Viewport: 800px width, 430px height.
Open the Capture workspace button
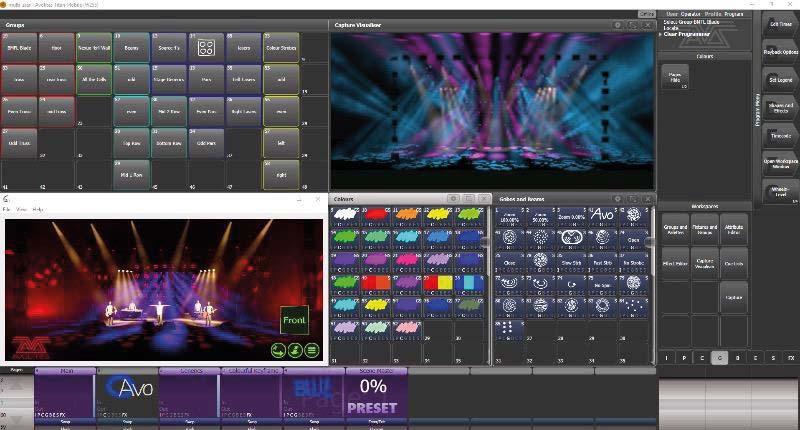click(734, 297)
